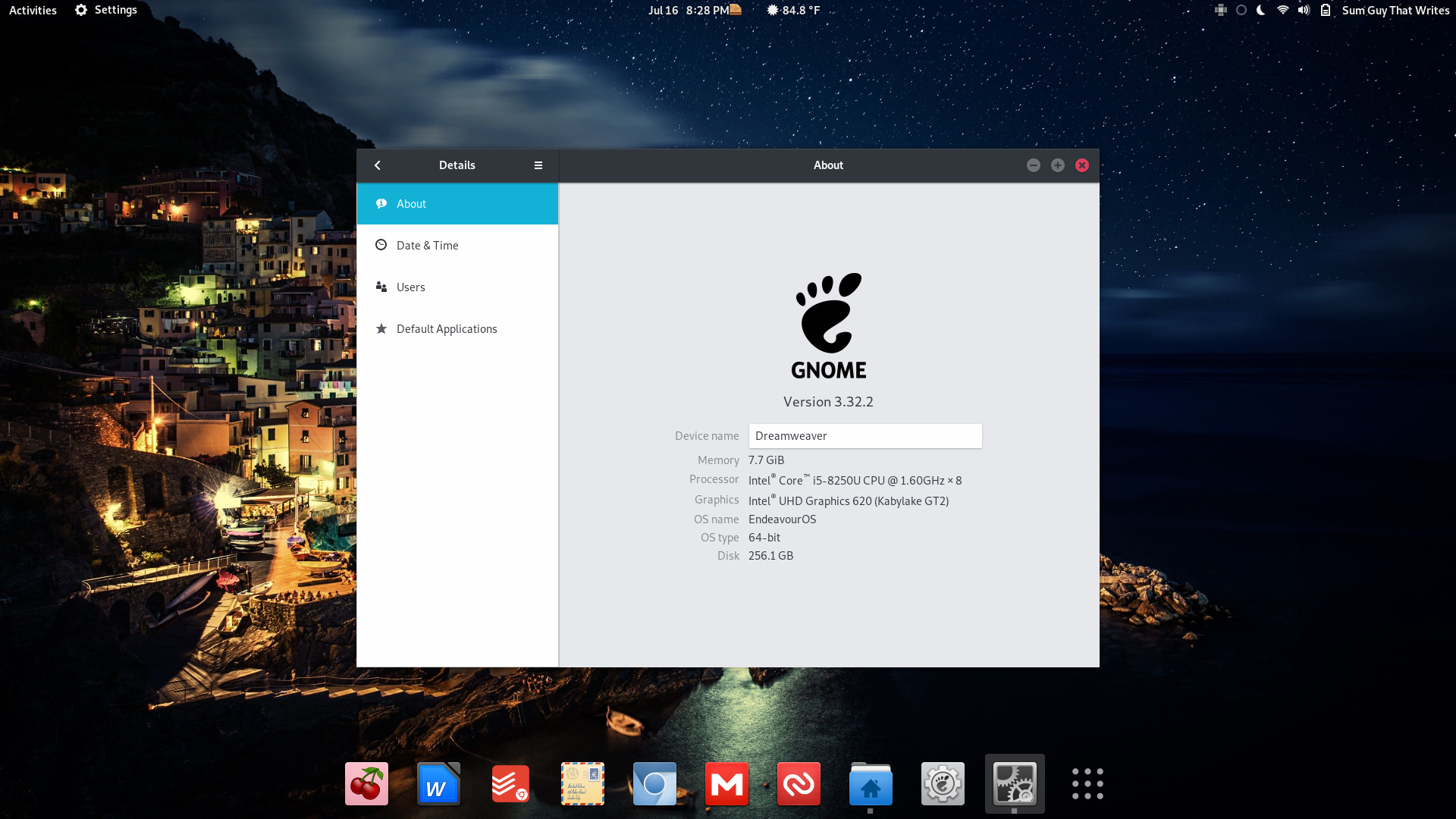Screen dimensions: 1456x819
Task: Launch the blue W writer app in dock
Action: pos(438,783)
